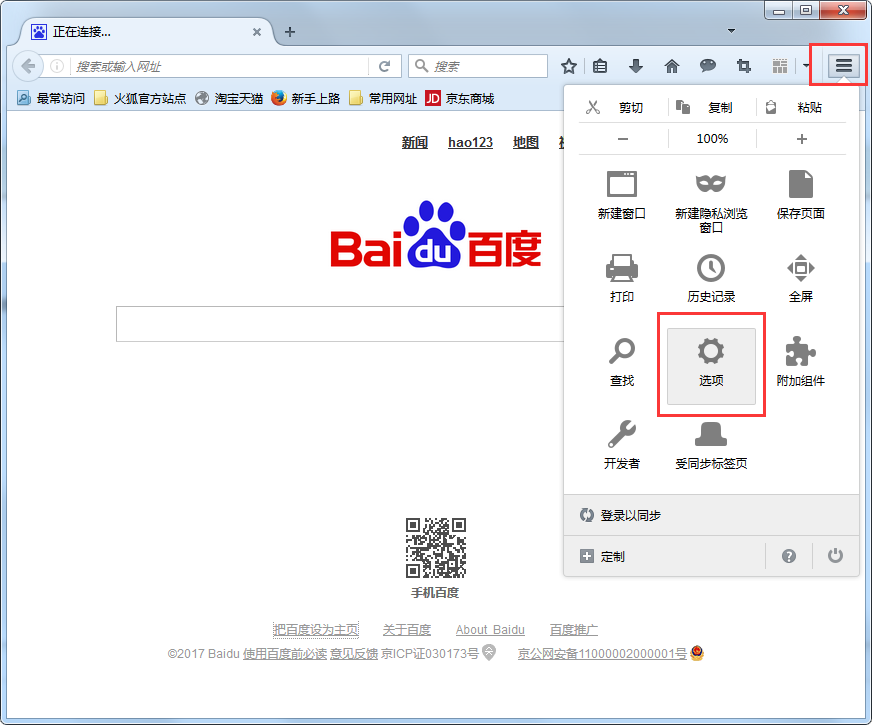Open 最常访问 bookmark folder
The height and width of the screenshot is (725, 872).
[51, 98]
